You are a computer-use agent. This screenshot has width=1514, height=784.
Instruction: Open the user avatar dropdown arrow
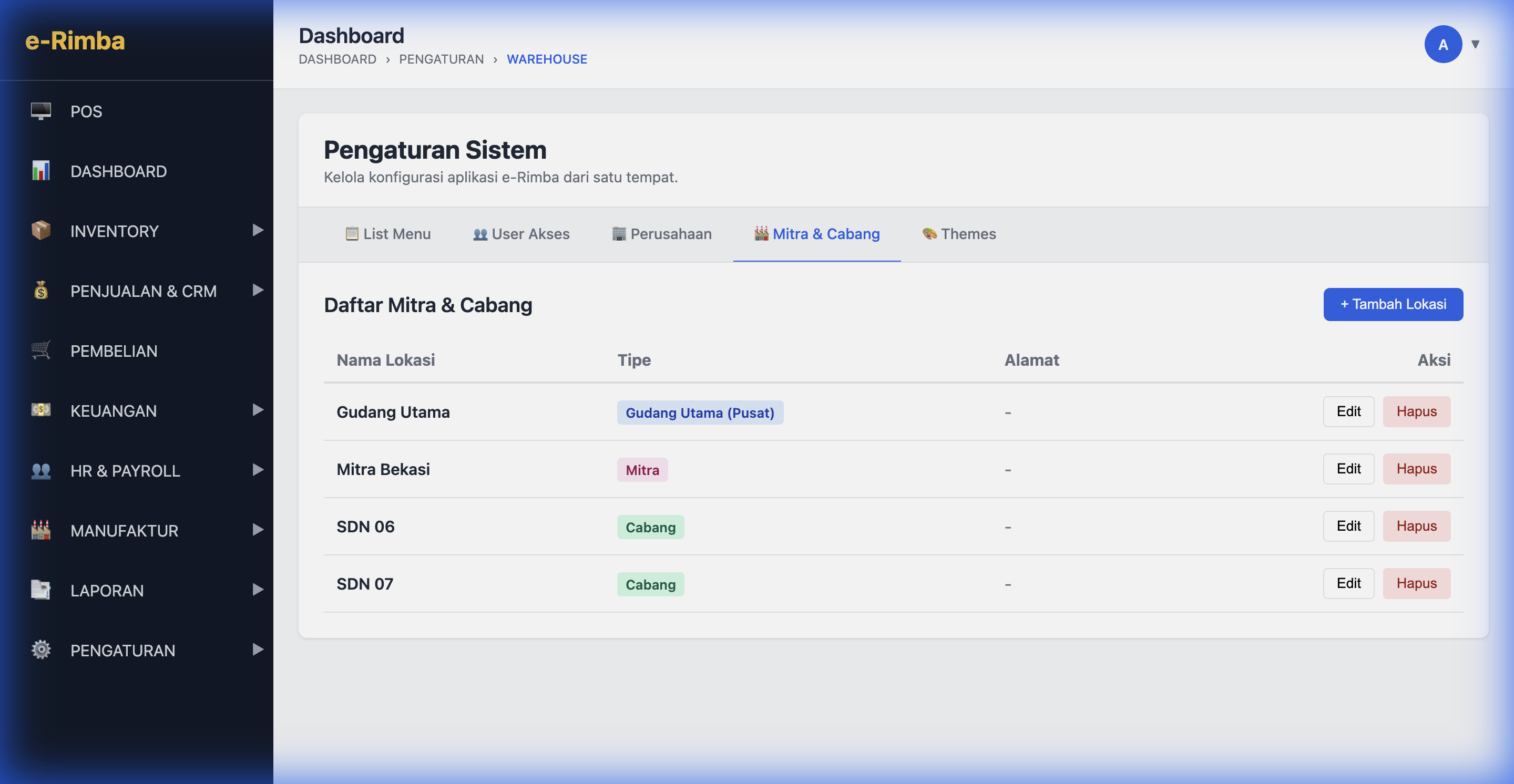(x=1475, y=44)
